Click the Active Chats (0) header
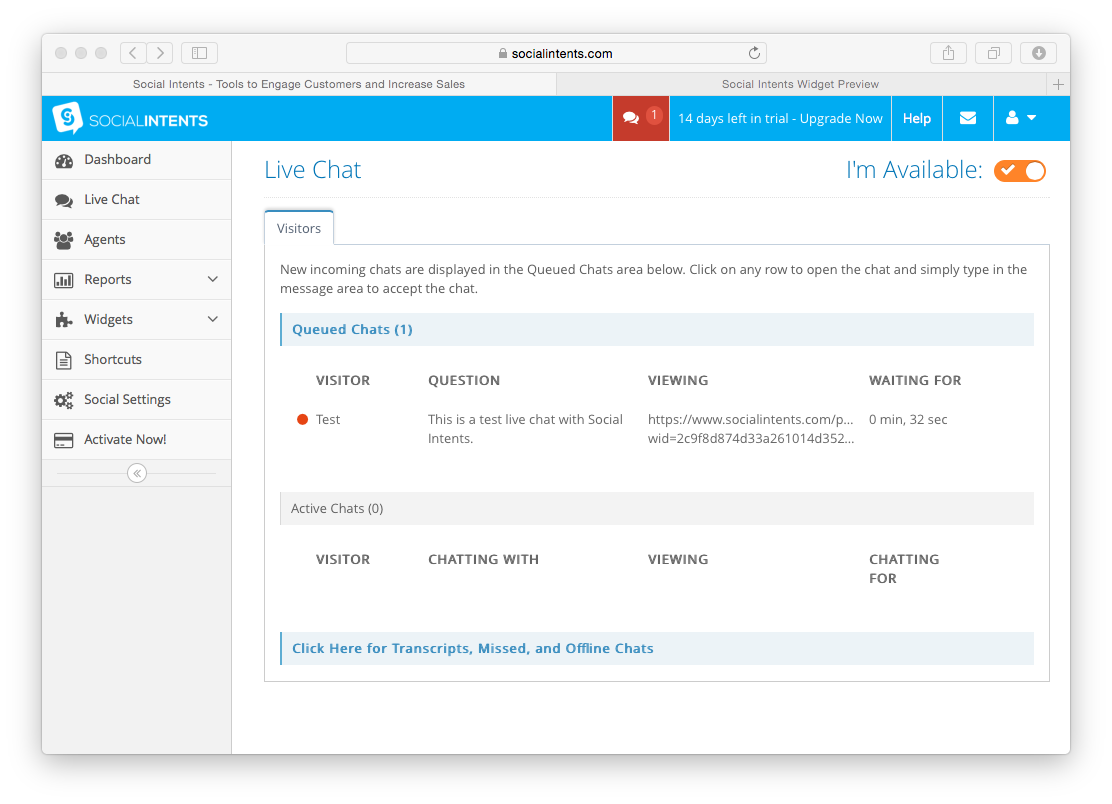1112x804 pixels. pyautogui.click(x=657, y=508)
